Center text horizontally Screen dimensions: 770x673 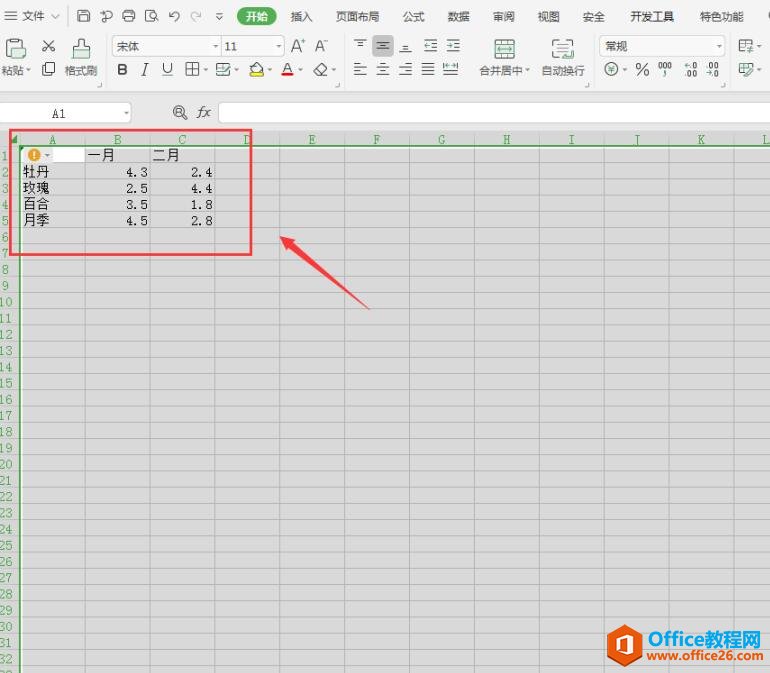383,69
